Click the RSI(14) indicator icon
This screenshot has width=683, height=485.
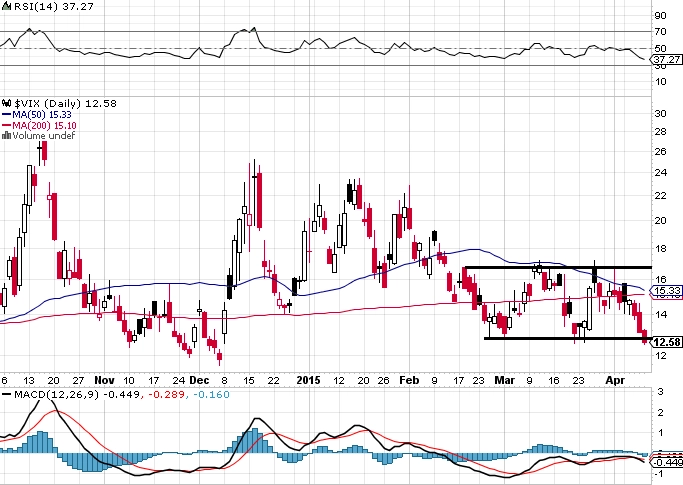[x=6, y=7]
